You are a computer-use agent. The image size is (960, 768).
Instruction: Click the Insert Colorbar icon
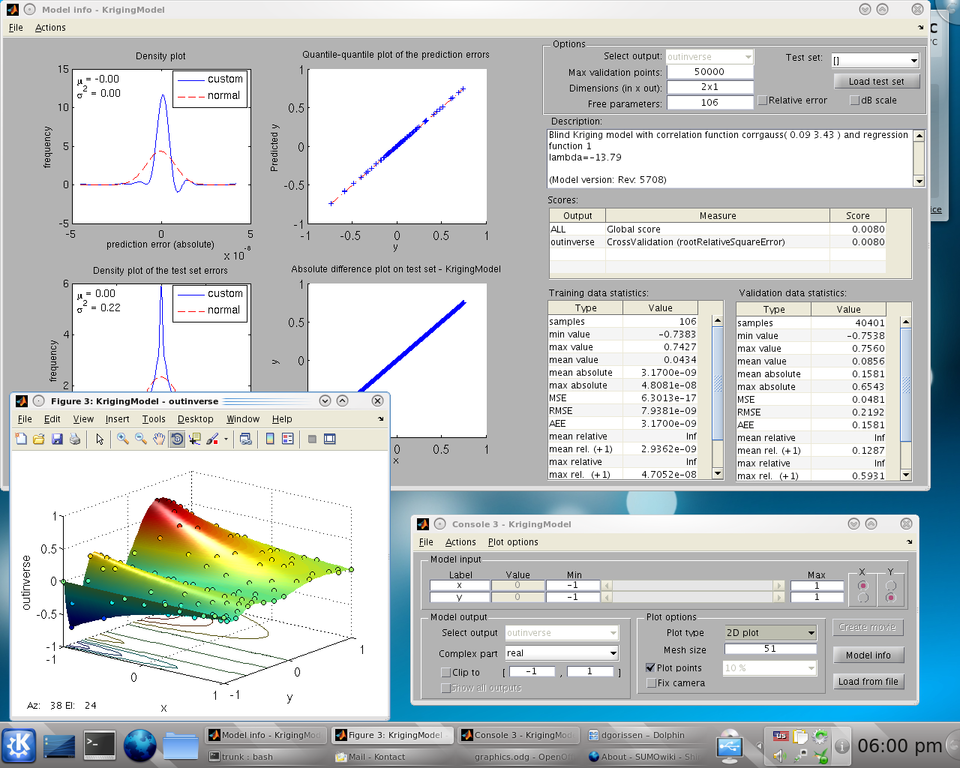coord(269,438)
